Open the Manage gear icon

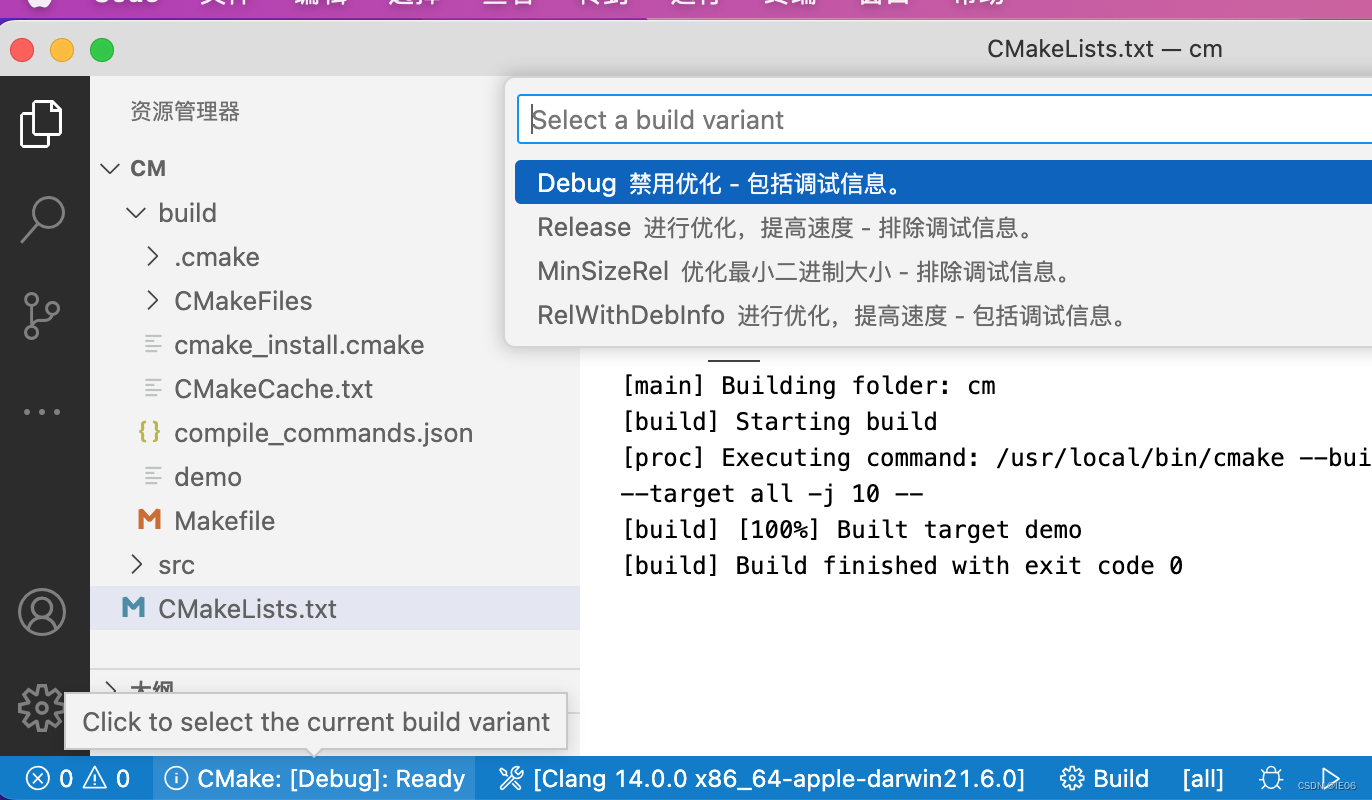[42, 707]
